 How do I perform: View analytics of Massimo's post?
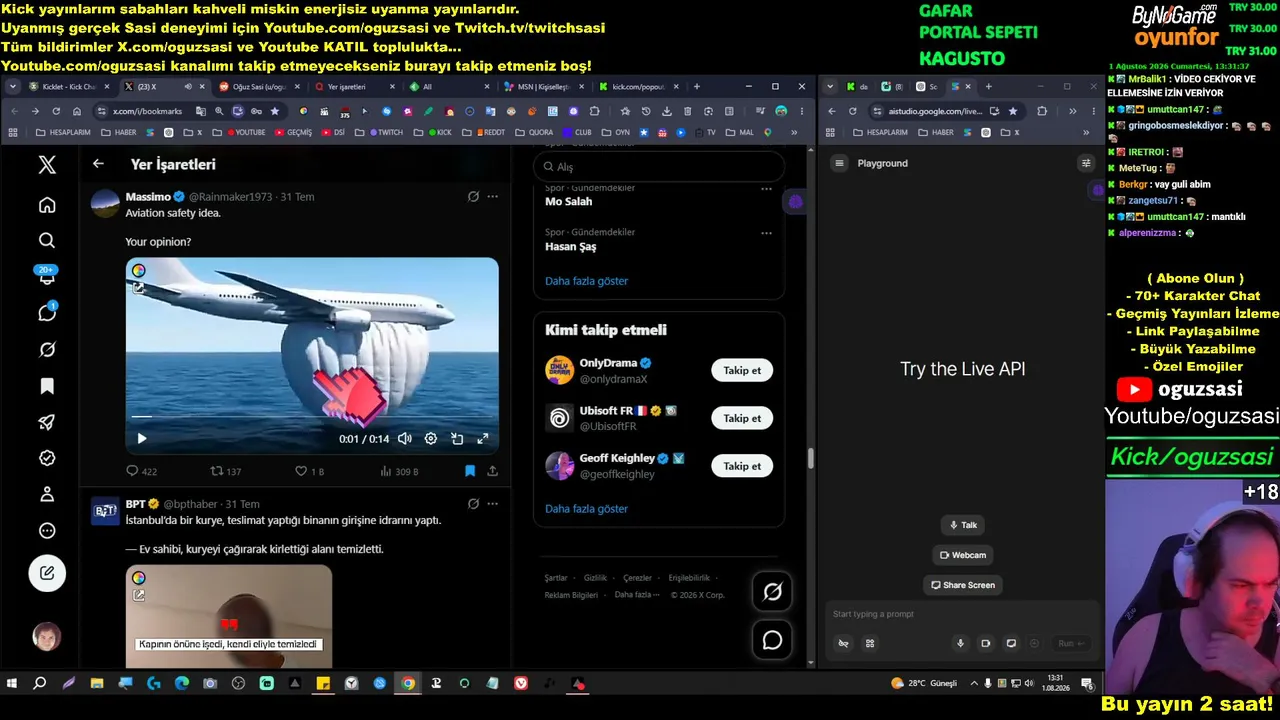tap(399, 471)
